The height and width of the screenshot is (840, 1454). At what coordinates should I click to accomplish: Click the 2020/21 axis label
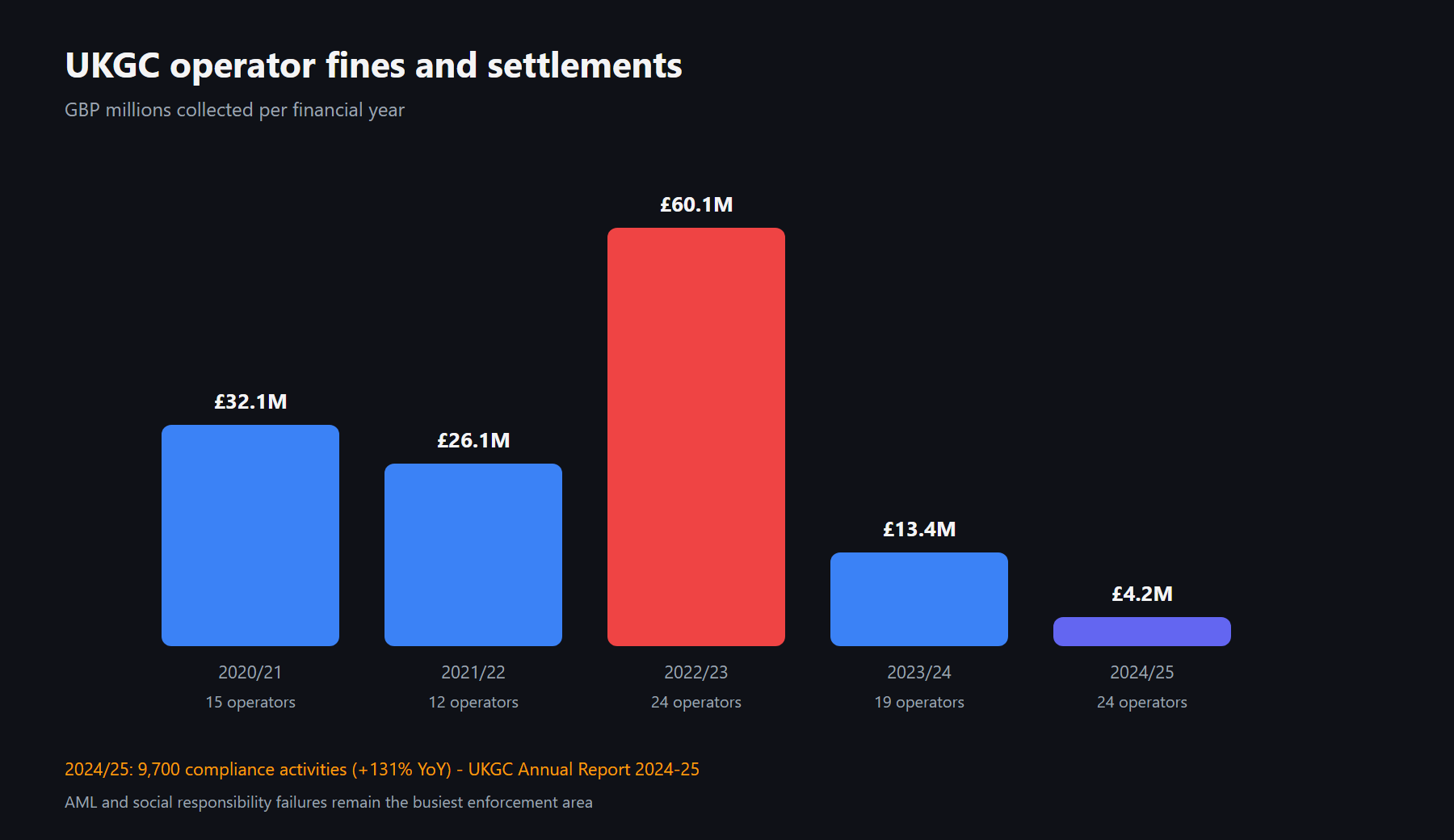click(250, 672)
